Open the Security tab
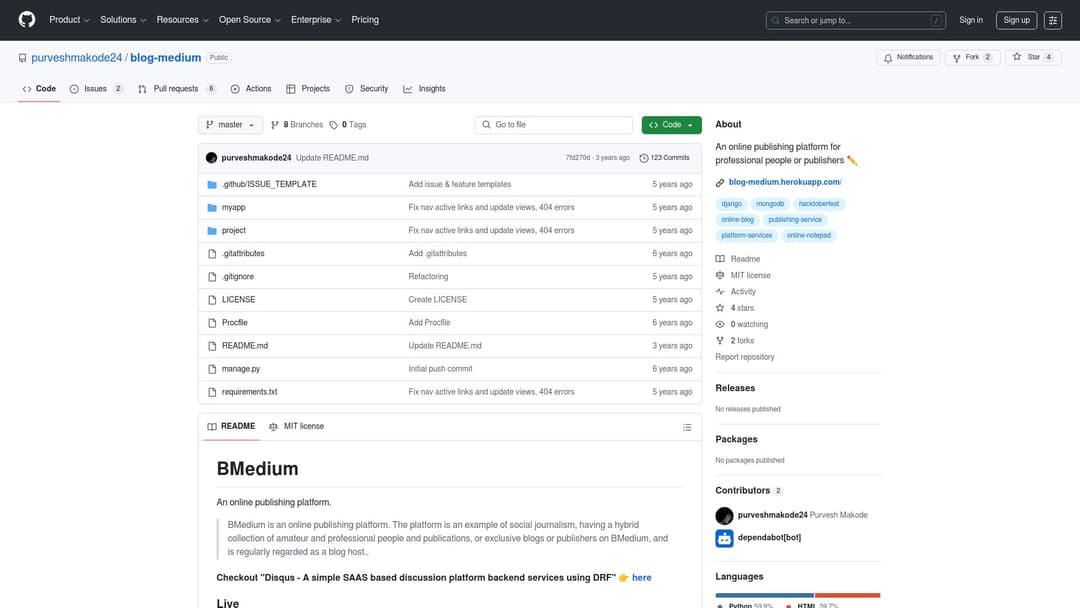Viewport: 1080px width, 608px height. 366,89
